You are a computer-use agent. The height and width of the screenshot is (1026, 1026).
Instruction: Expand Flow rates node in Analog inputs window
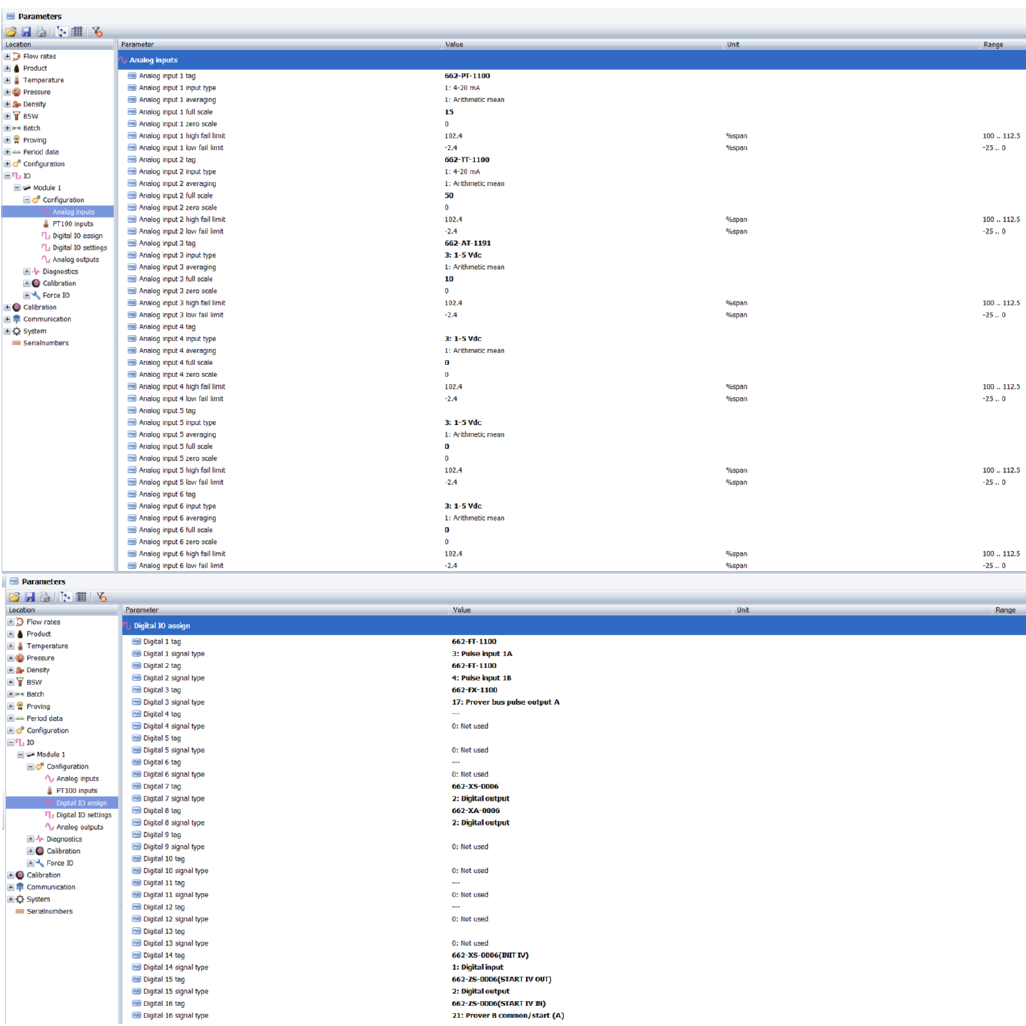[x=7, y=56]
